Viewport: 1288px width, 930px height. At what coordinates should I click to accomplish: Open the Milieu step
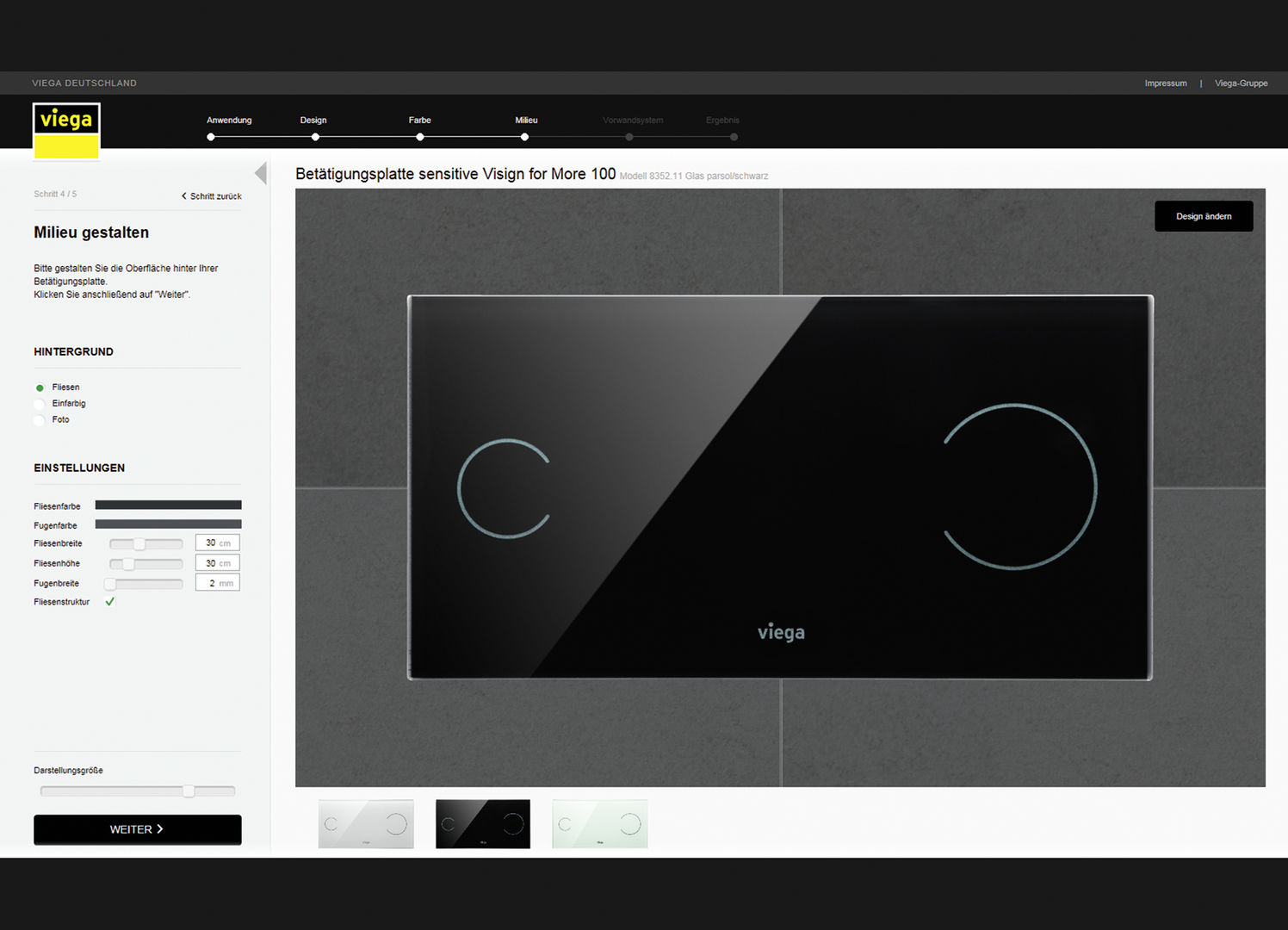(x=526, y=121)
